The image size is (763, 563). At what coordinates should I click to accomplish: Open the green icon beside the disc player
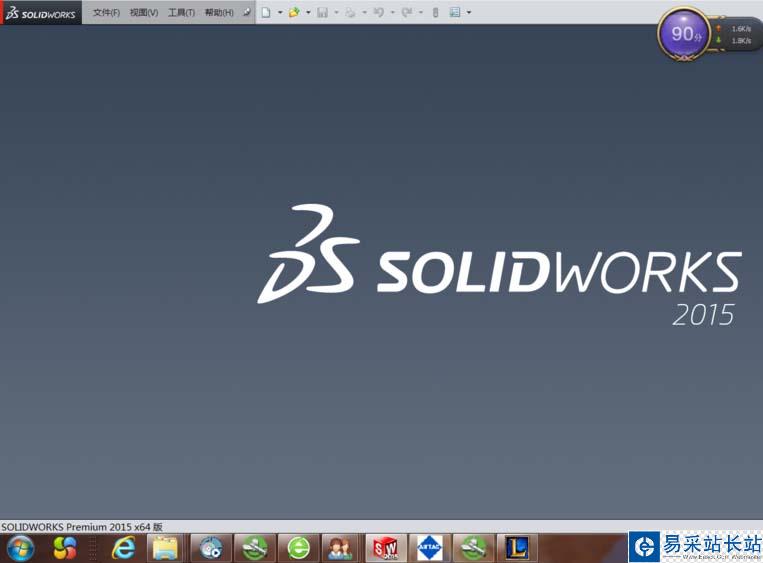coord(254,548)
